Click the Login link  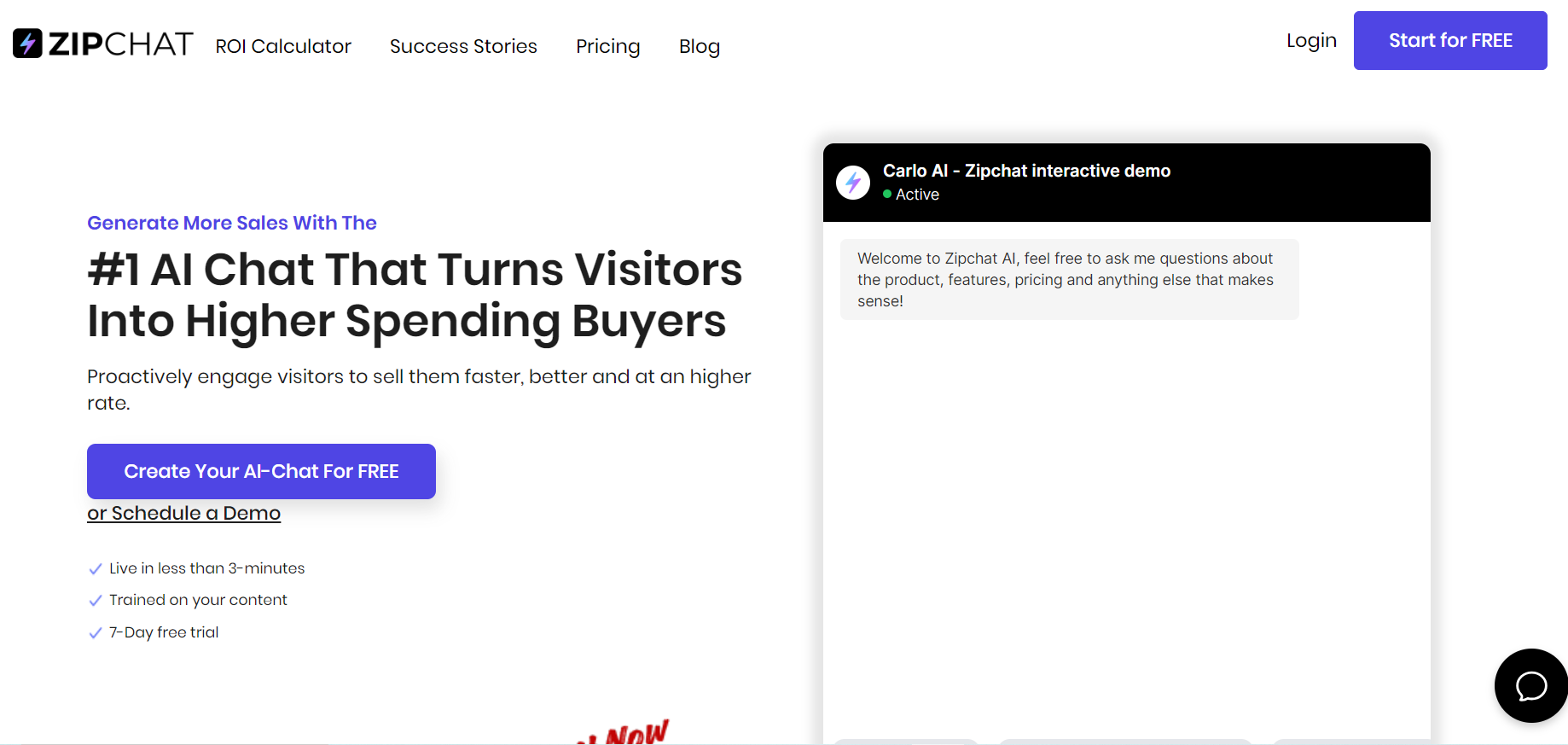click(x=1311, y=41)
